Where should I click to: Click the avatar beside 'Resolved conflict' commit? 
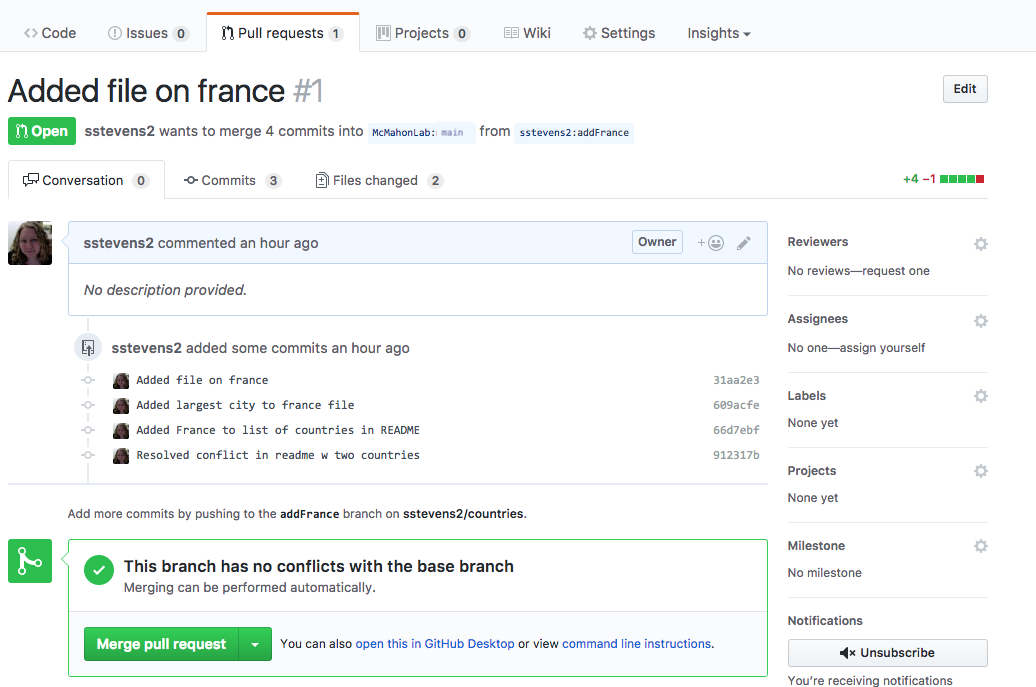coord(121,456)
